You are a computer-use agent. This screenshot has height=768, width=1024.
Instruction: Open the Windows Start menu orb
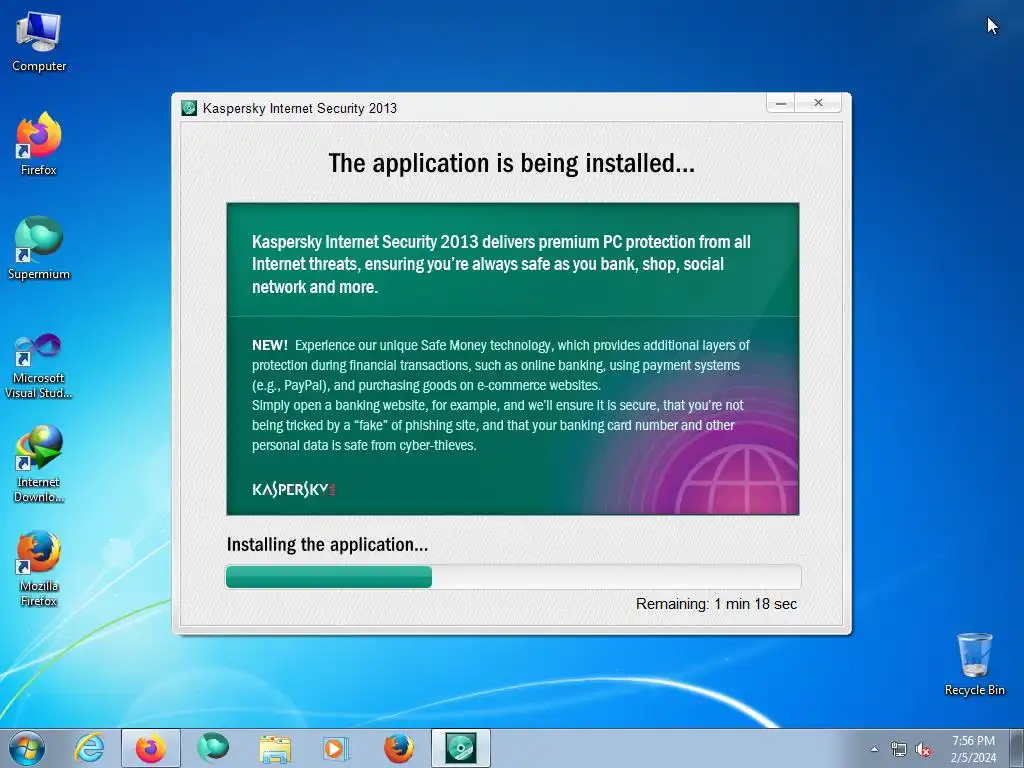pos(27,748)
